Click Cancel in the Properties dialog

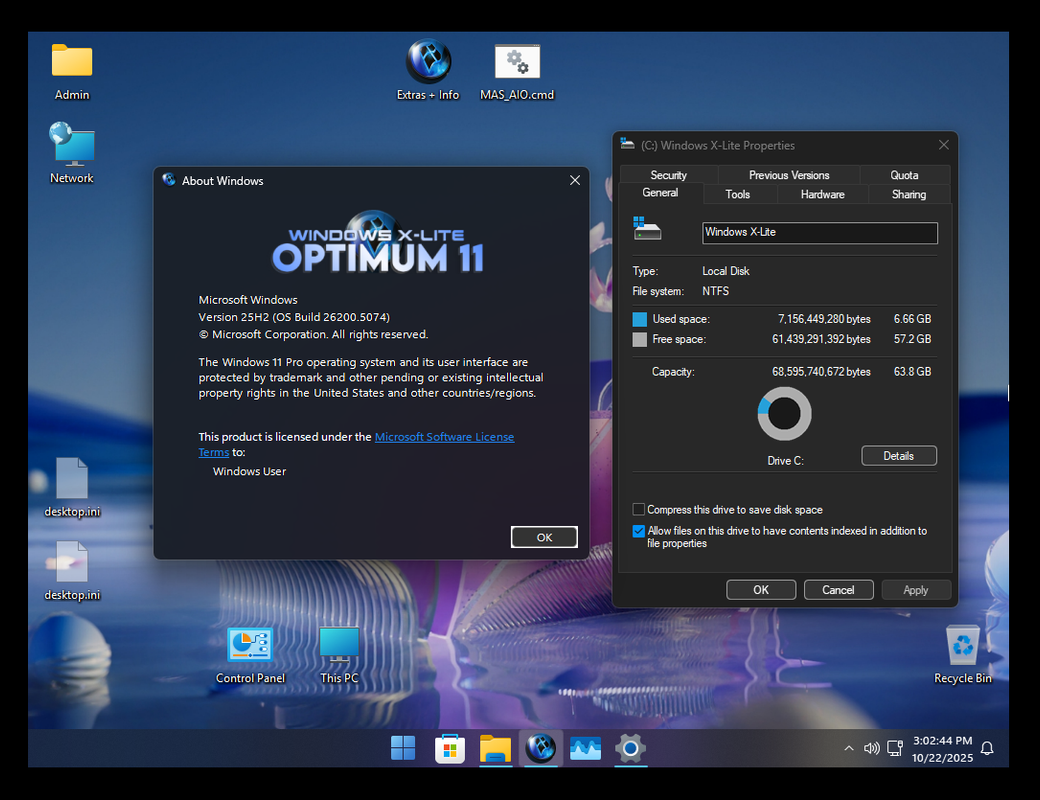pyautogui.click(x=838, y=590)
